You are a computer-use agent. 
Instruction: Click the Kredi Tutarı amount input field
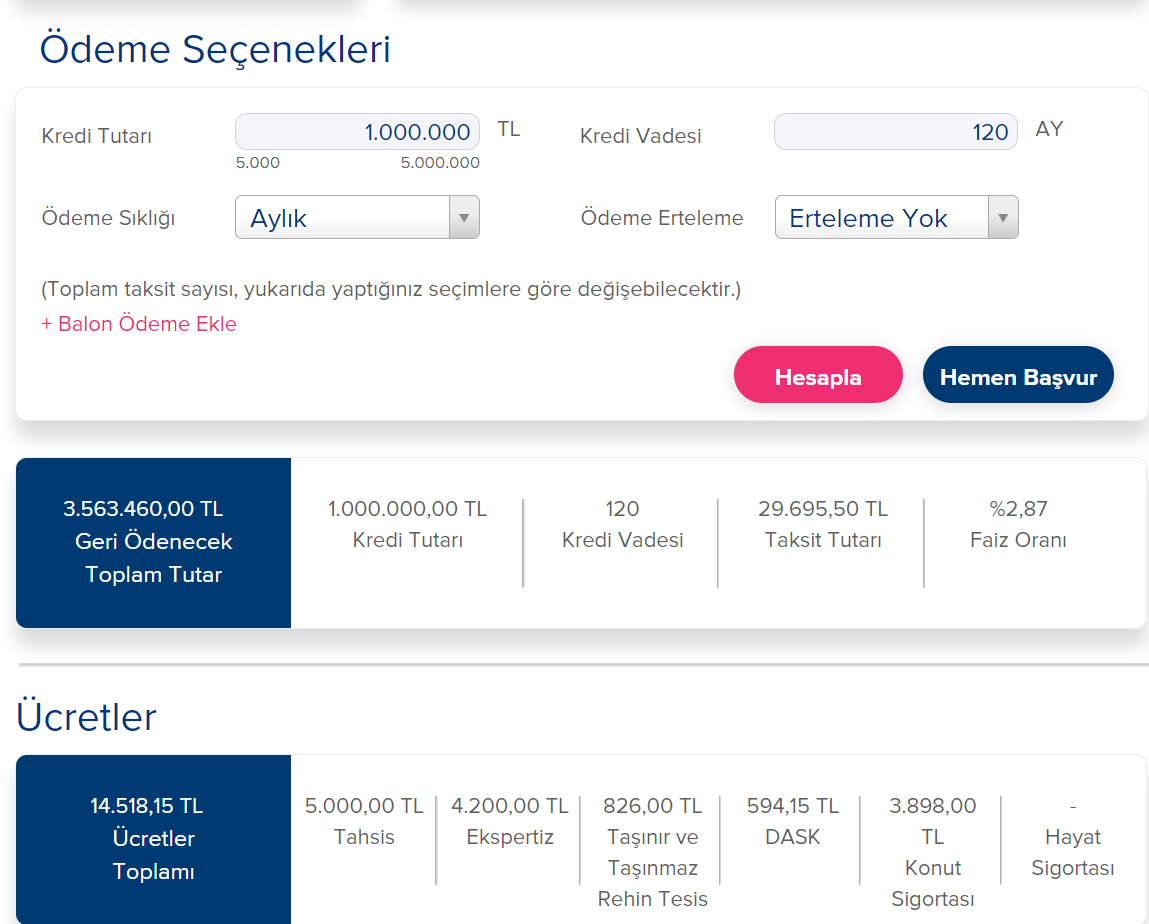coord(357,132)
